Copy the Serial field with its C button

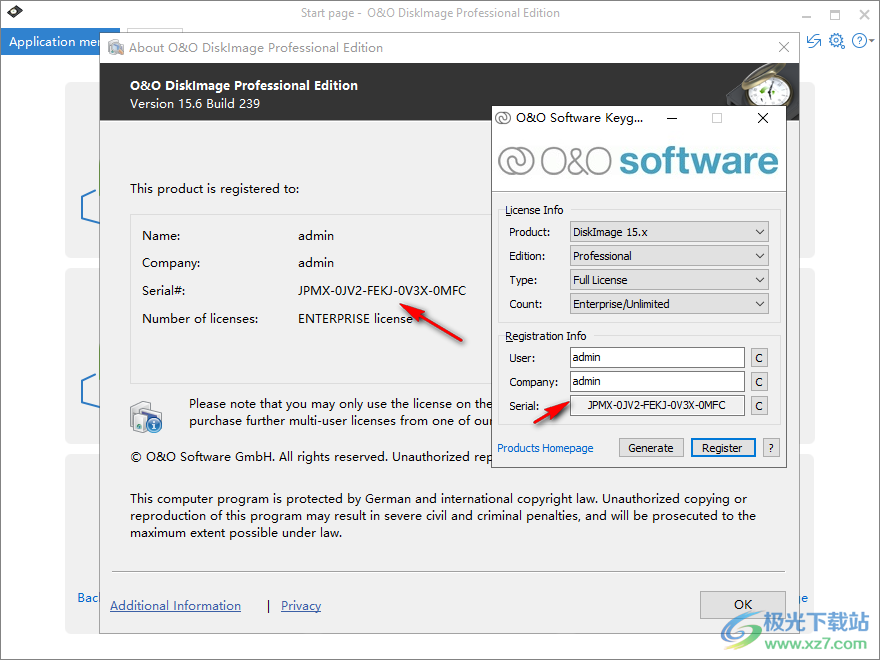(x=757, y=405)
